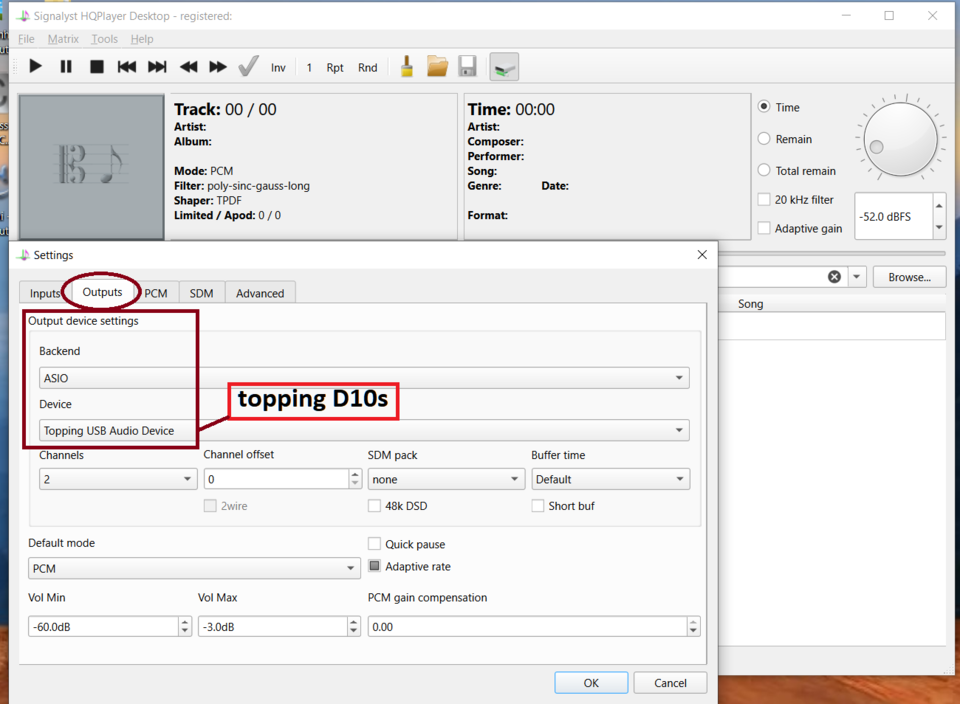The height and width of the screenshot is (704, 960).
Task: Switch to the PCM tab
Action: point(156,293)
